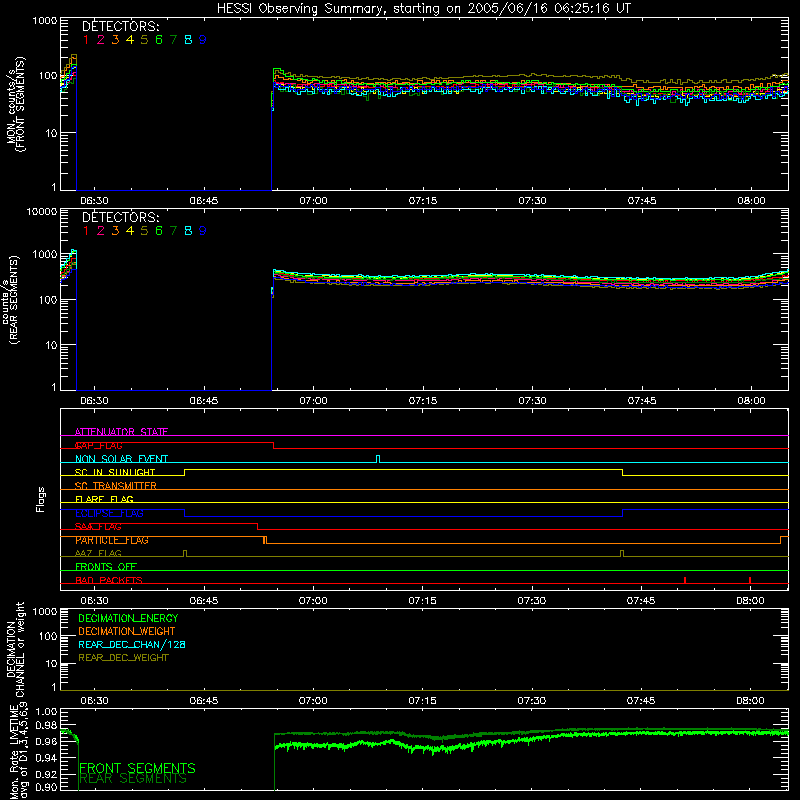Select detector 8 legend number in rear segments panel
This screenshot has height=800, width=800.
tap(188, 231)
